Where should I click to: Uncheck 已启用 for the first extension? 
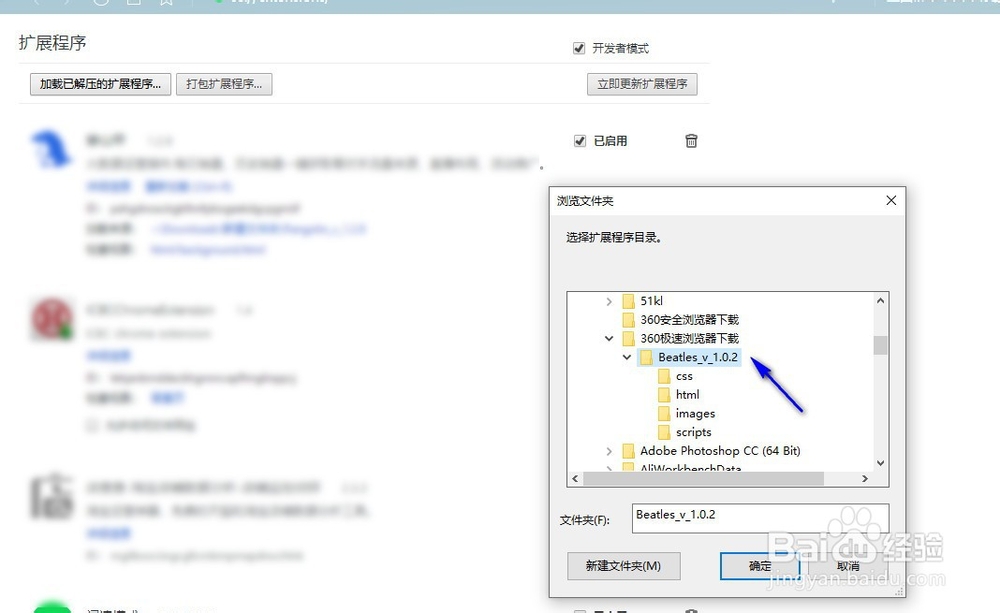pyautogui.click(x=581, y=141)
